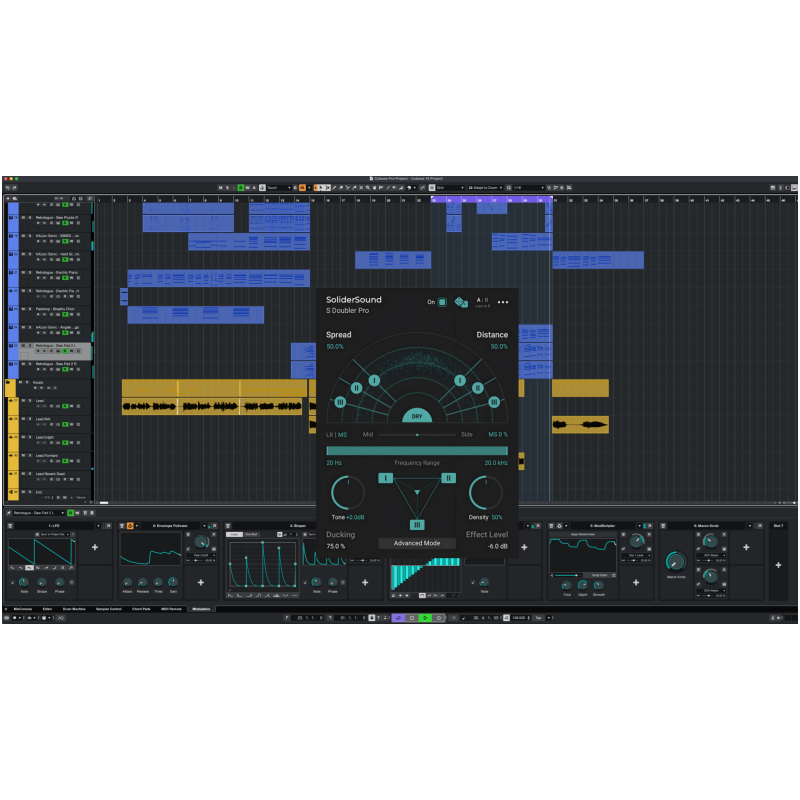Click the purple cycle locator range in ruler

tap(491, 199)
